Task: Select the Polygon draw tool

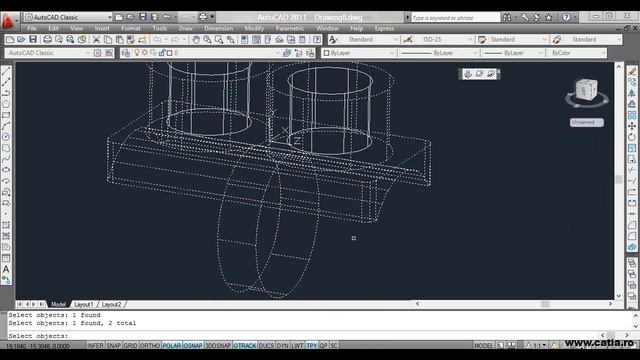Action: click(6, 104)
